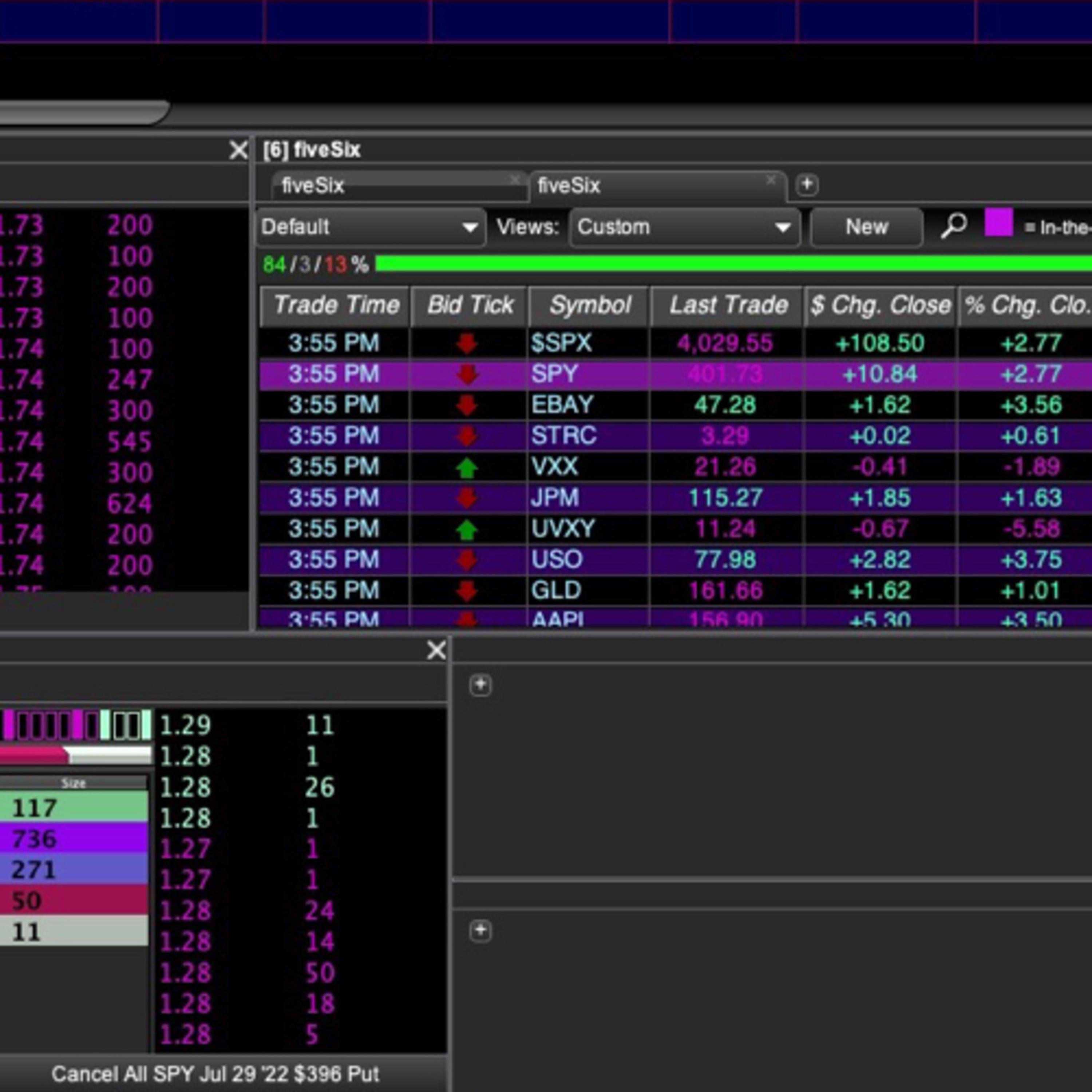Click Cancel All SPY Jul 29 '22 $396 Put
This screenshot has height=1092, width=1092.
point(215,1074)
